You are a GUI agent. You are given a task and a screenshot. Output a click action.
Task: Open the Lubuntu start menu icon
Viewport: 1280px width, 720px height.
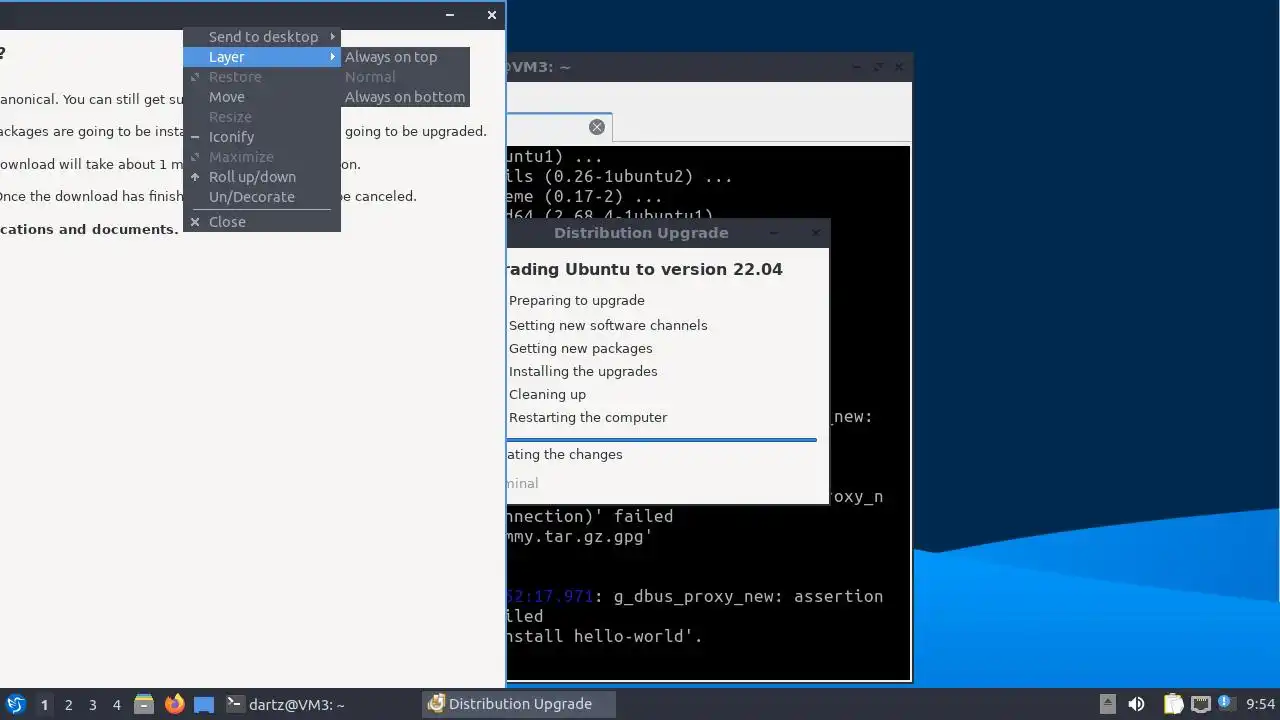click(x=15, y=704)
